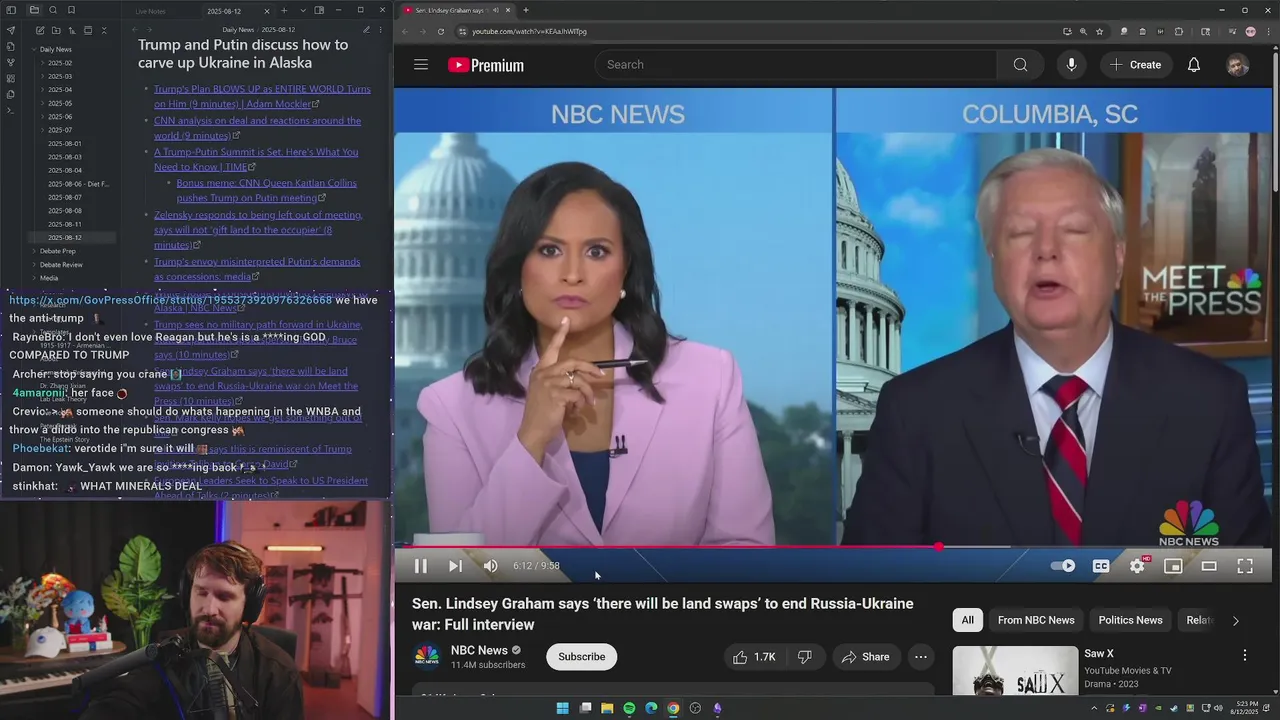Image resolution: width=1280 pixels, height=720 pixels.
Task: Open CNN analysis on deal link
Action: click(257, 128)
